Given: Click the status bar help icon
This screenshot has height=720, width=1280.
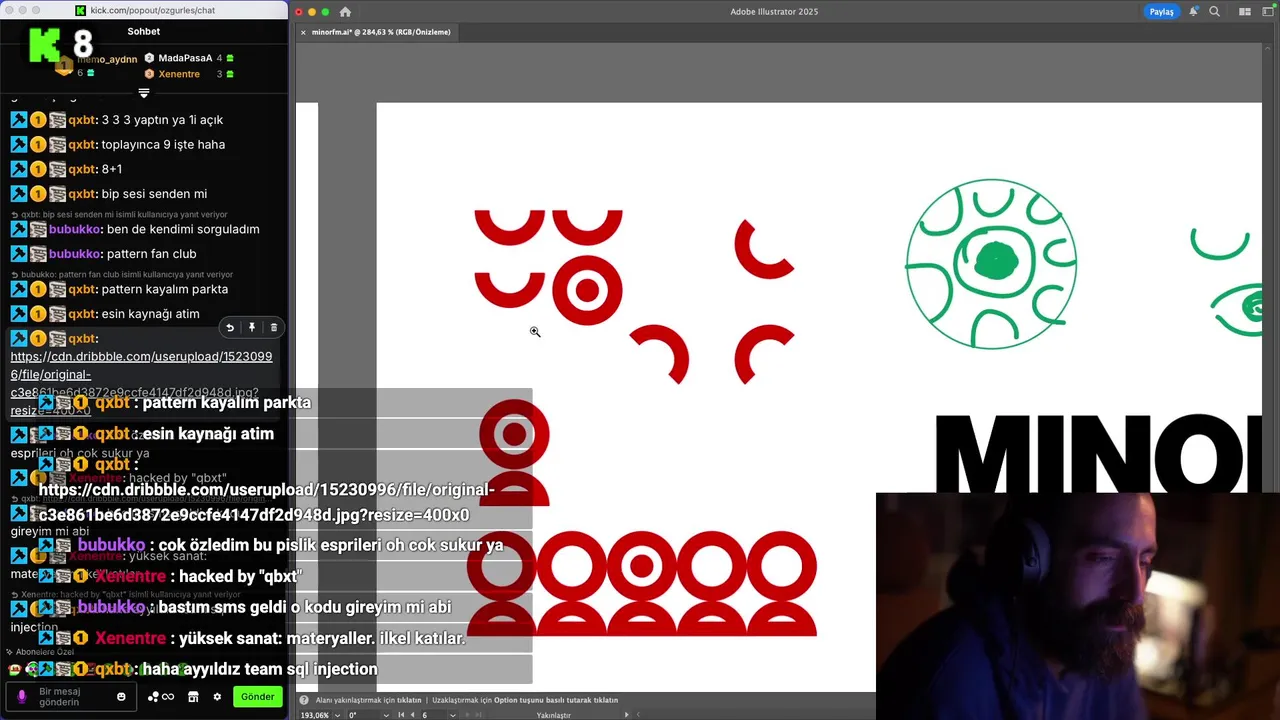Looking at the screenshot, I should tap(304, 700).
